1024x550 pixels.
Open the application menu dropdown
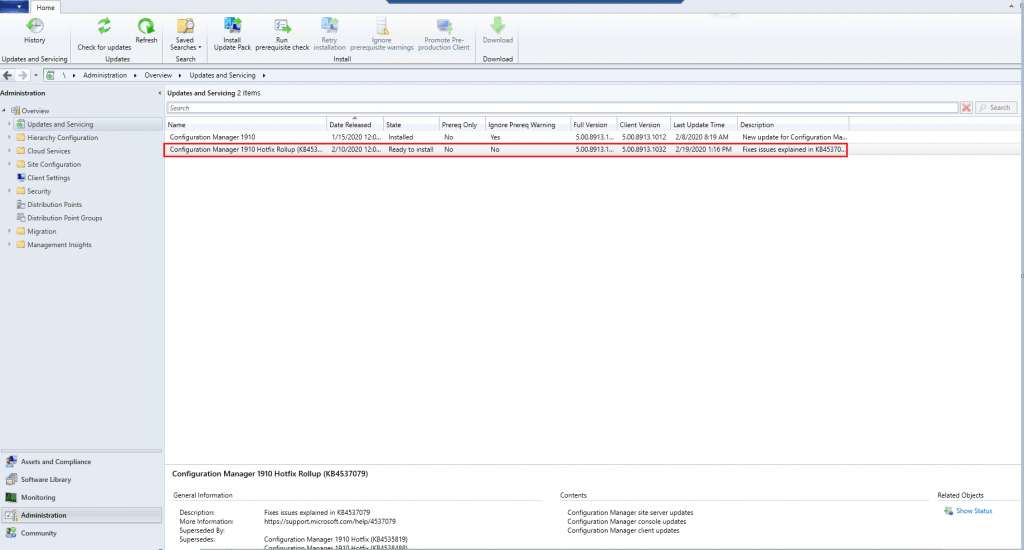14,7
